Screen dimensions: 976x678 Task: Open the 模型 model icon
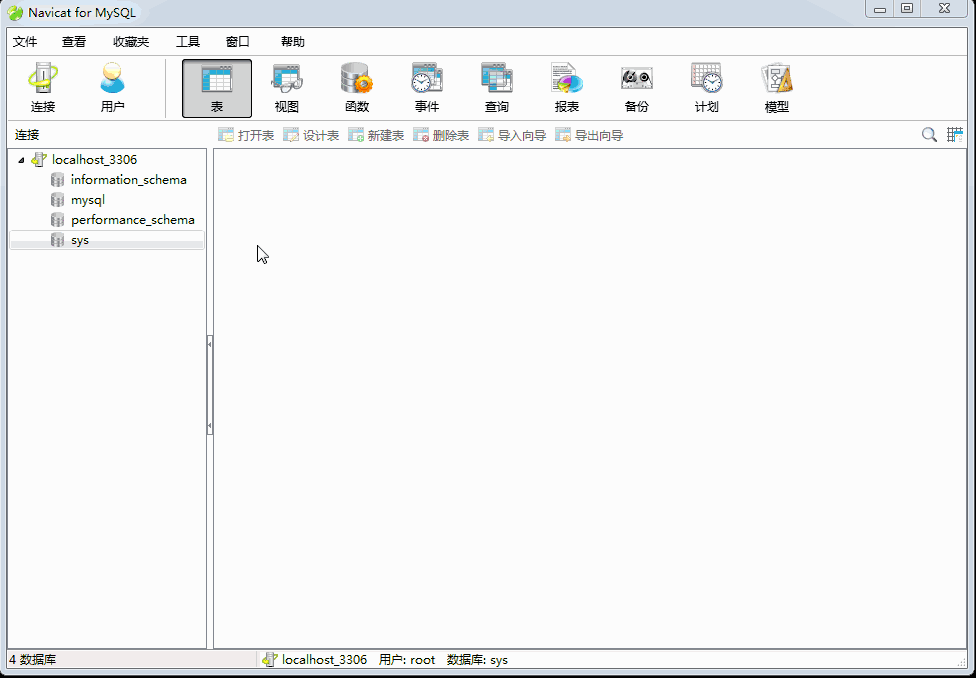(x=776, y=88)
